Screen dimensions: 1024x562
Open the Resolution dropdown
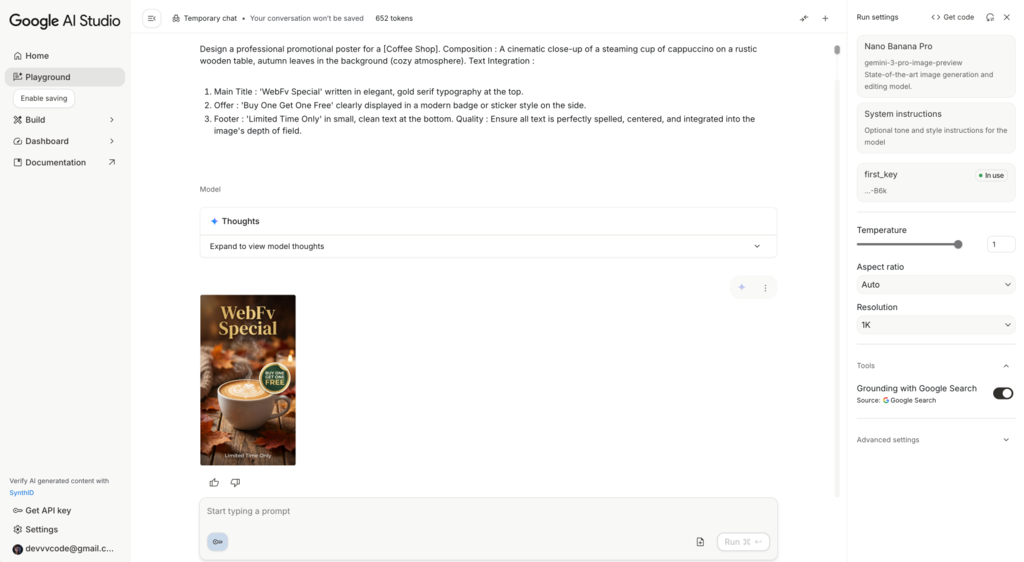[x=936, y=325]
